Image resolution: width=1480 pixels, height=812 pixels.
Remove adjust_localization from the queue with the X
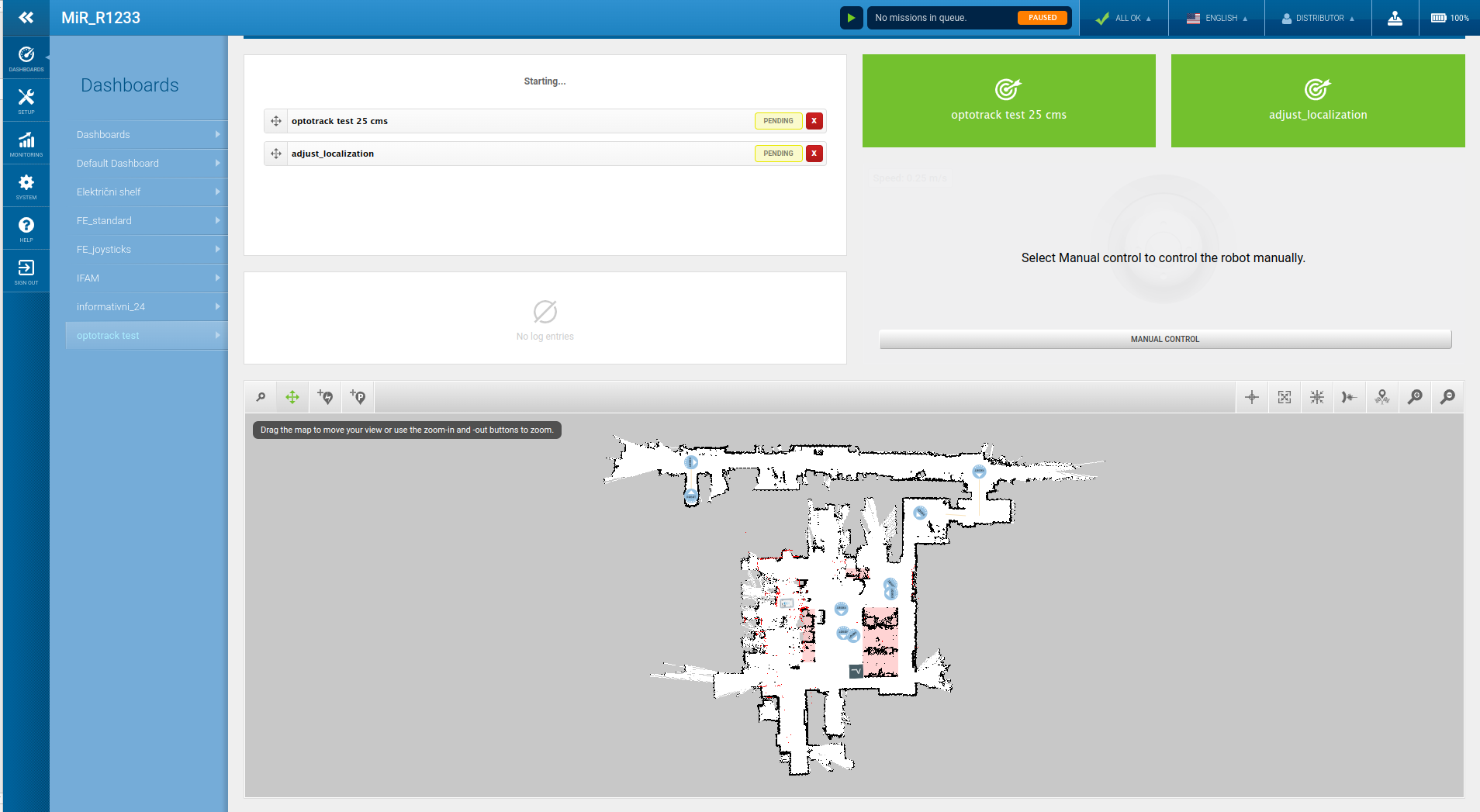tap(814, 153)
